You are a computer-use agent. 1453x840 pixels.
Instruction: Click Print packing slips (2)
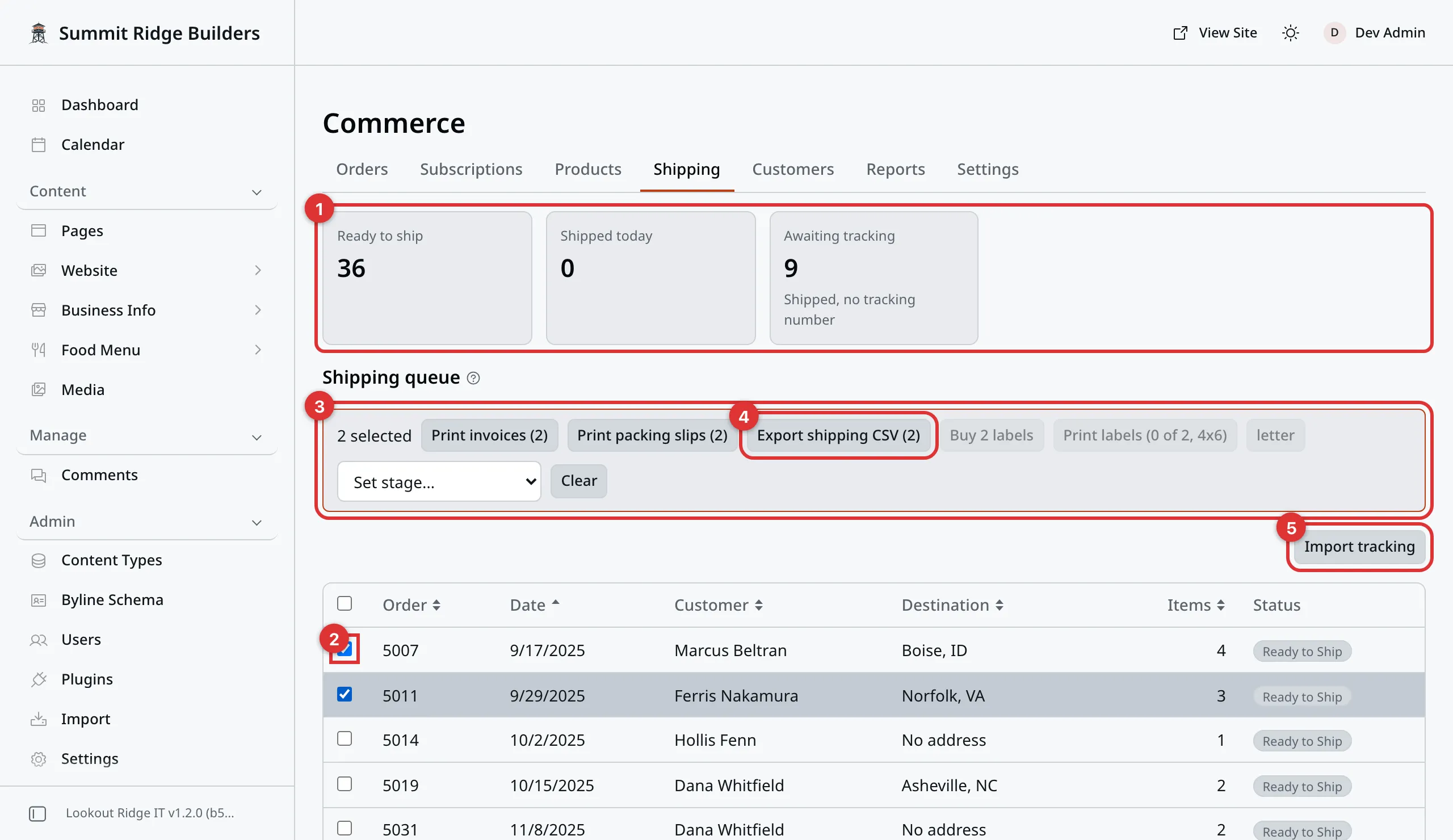tap(652, 435)
